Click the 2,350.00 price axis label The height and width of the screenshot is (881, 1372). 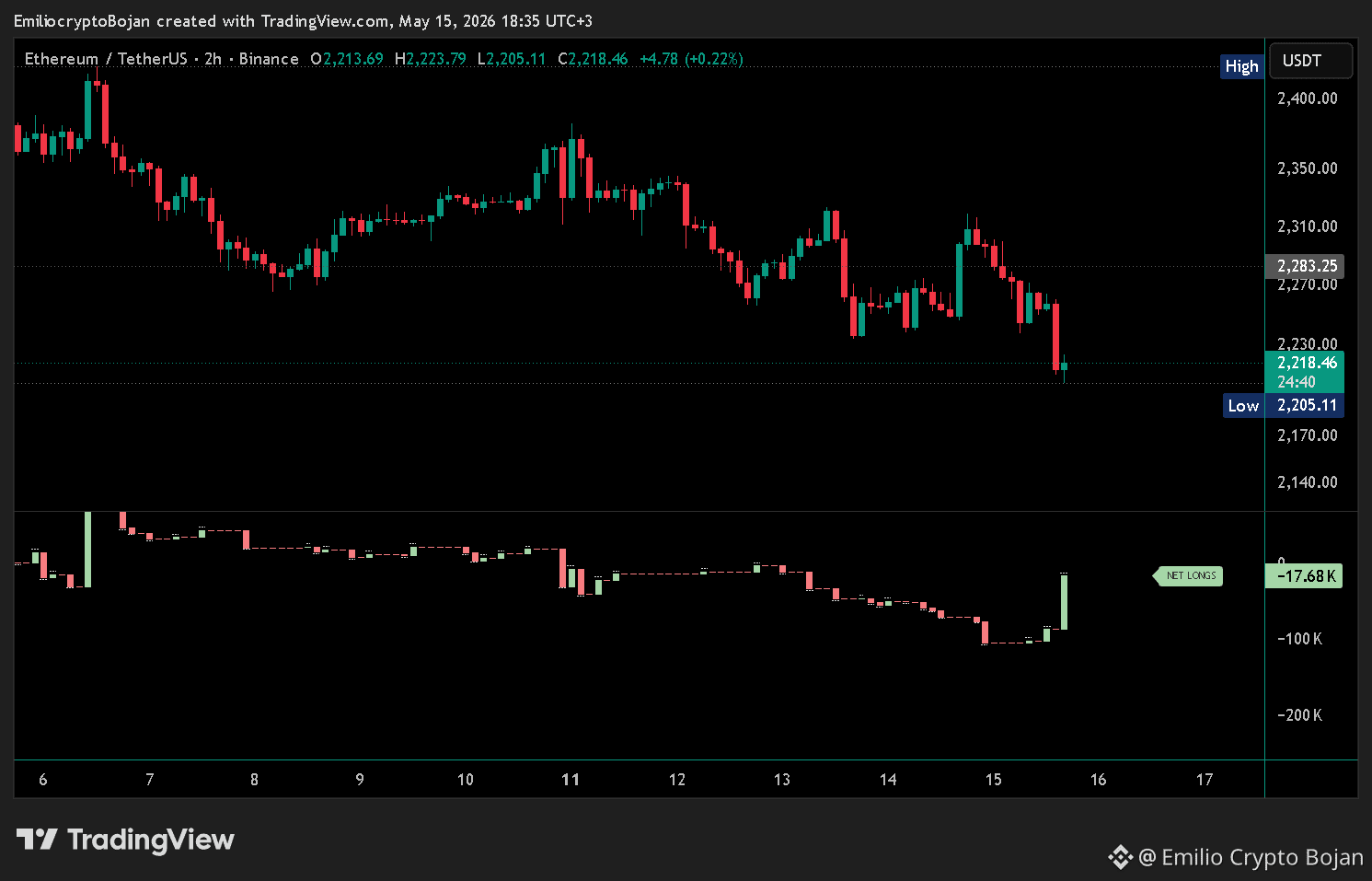point(1308,168)
